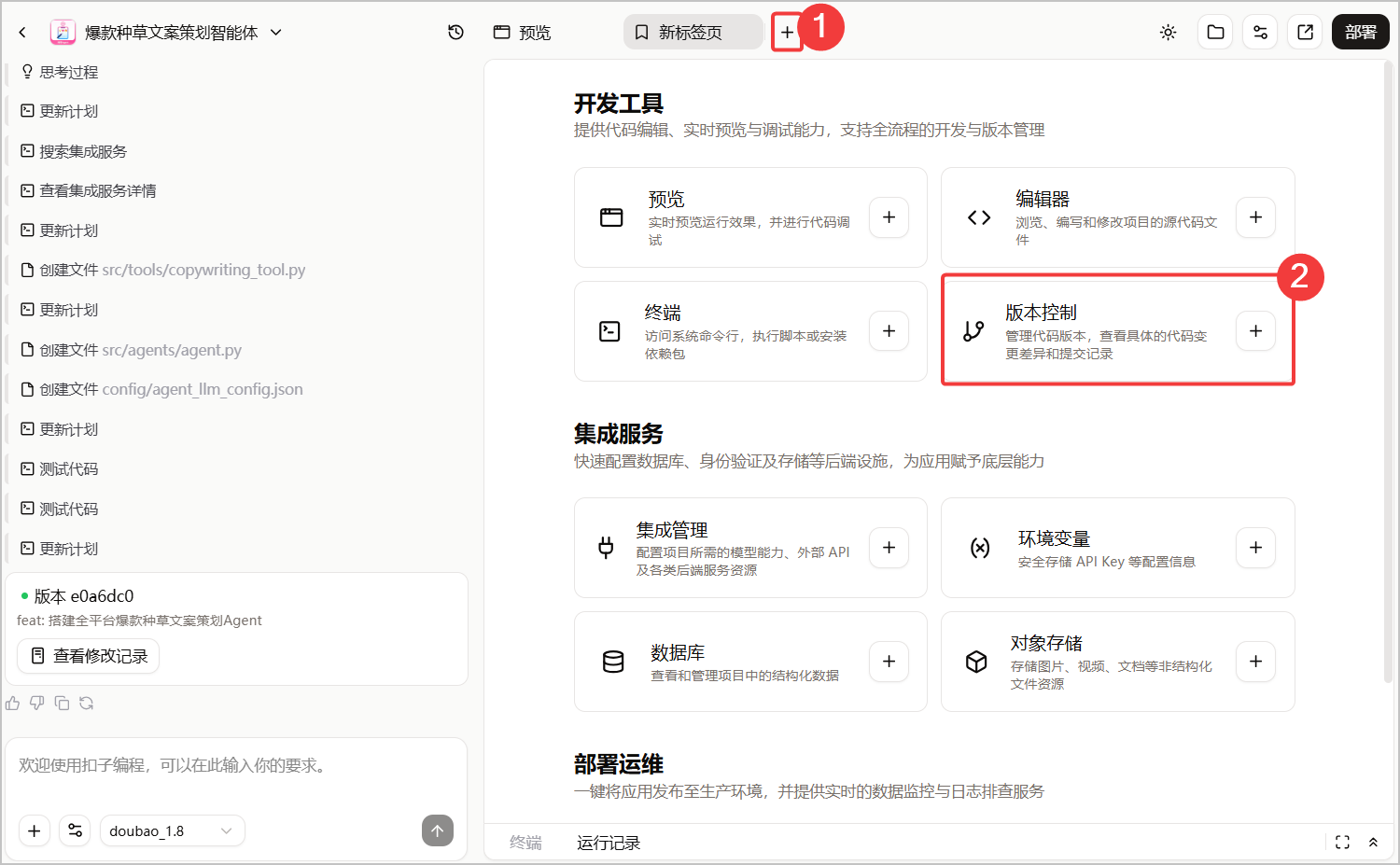Regenerate response with refresh icon

click(x=87, y=703)
